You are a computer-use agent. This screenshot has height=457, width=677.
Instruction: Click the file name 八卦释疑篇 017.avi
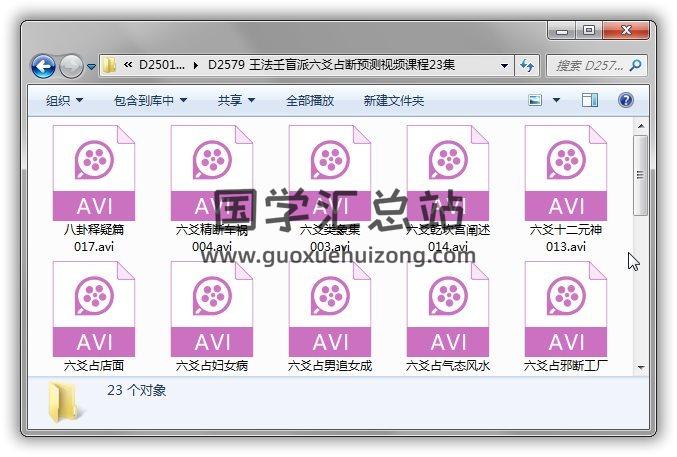pyautogui.click(x=94, y=238)
